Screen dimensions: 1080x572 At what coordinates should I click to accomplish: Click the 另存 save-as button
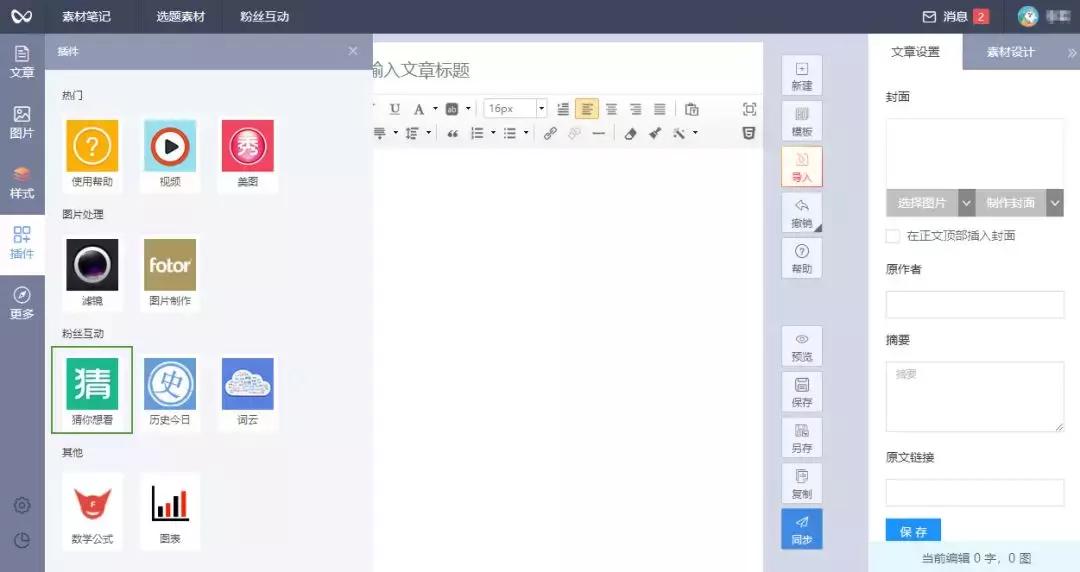(802, 438)
